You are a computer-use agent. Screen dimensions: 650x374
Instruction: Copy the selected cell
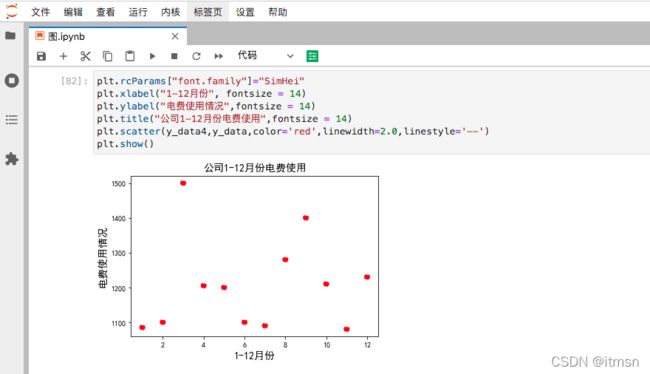pos(107,56)
